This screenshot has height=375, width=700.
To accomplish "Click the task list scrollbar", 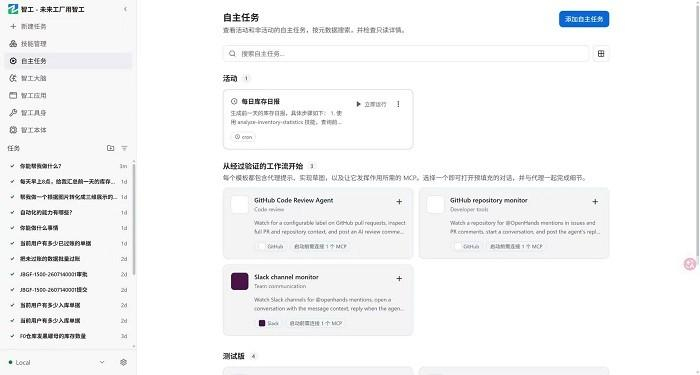I will pos(133,219).
